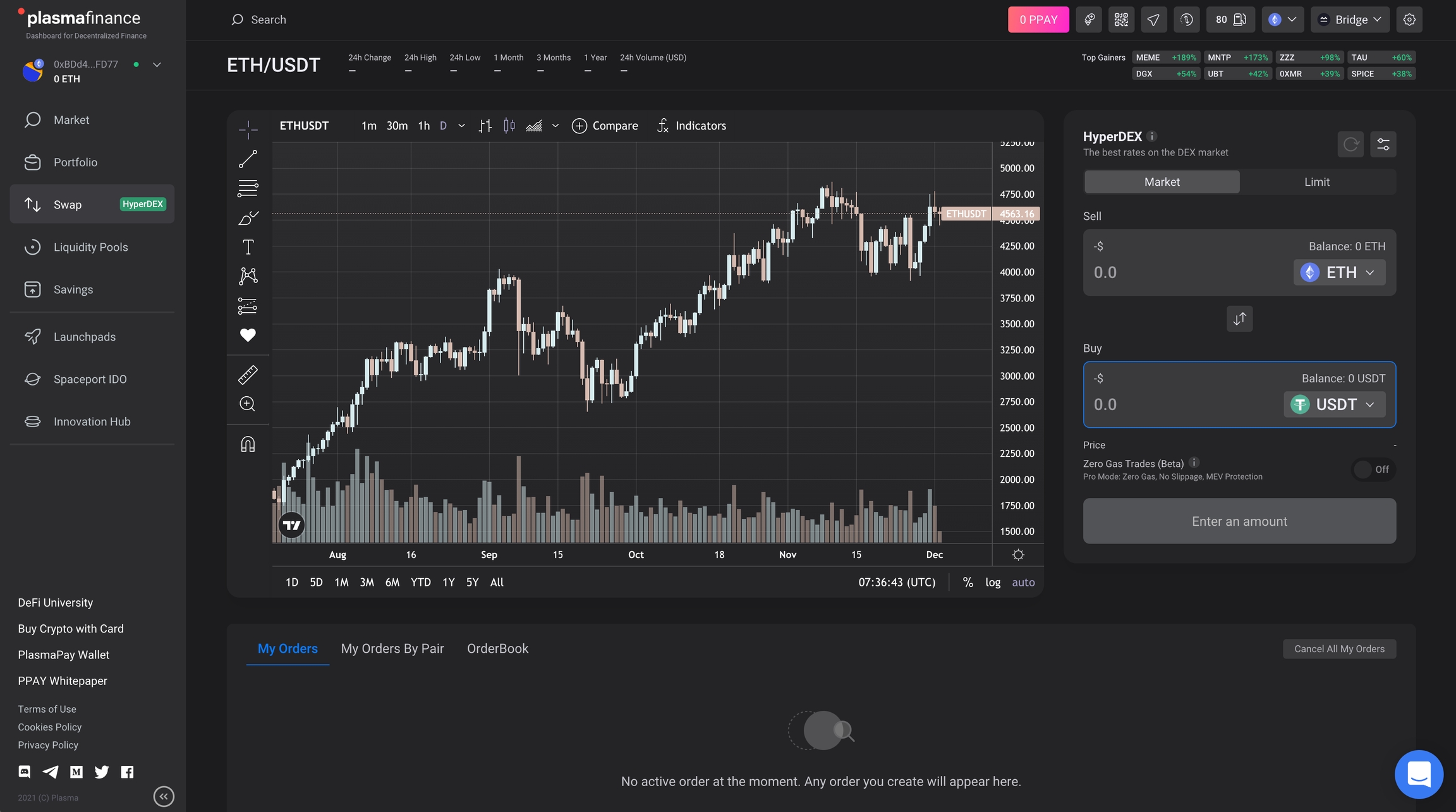Open the USDT buy token dropdown
Viewport: 1456px width, 812px height.
(x=1334, y=404)
